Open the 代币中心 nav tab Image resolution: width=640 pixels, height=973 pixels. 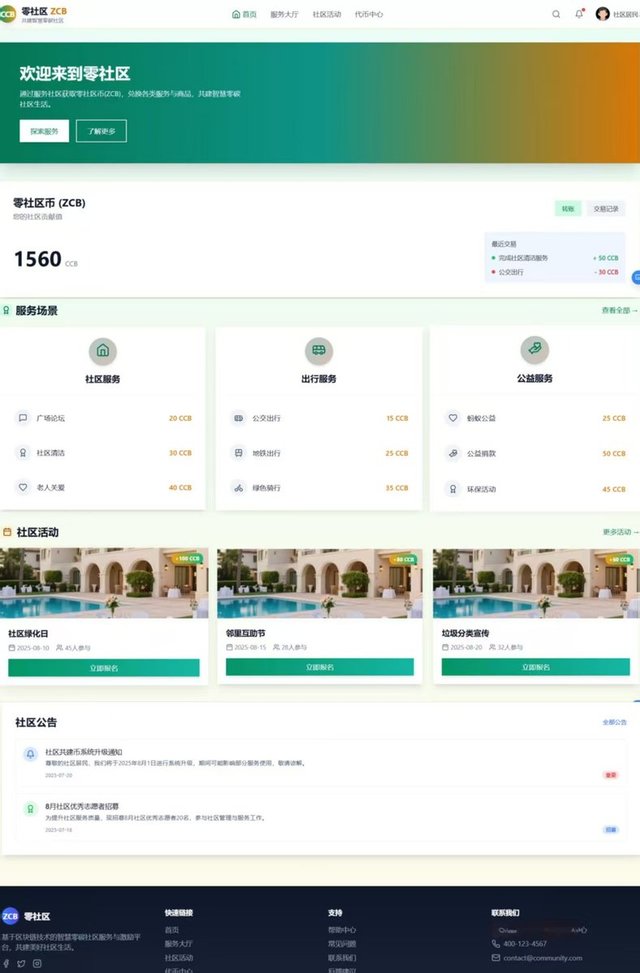(x=369, y=14)
